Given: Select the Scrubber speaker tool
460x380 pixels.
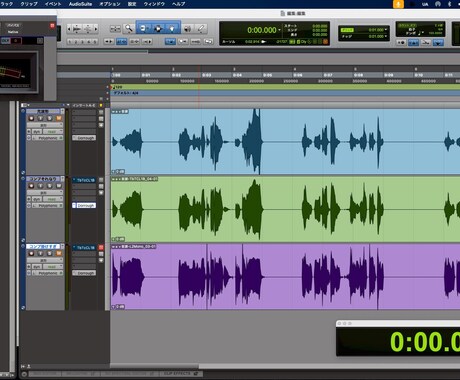Looking at the screenshot, I should [x=188, y=29].
